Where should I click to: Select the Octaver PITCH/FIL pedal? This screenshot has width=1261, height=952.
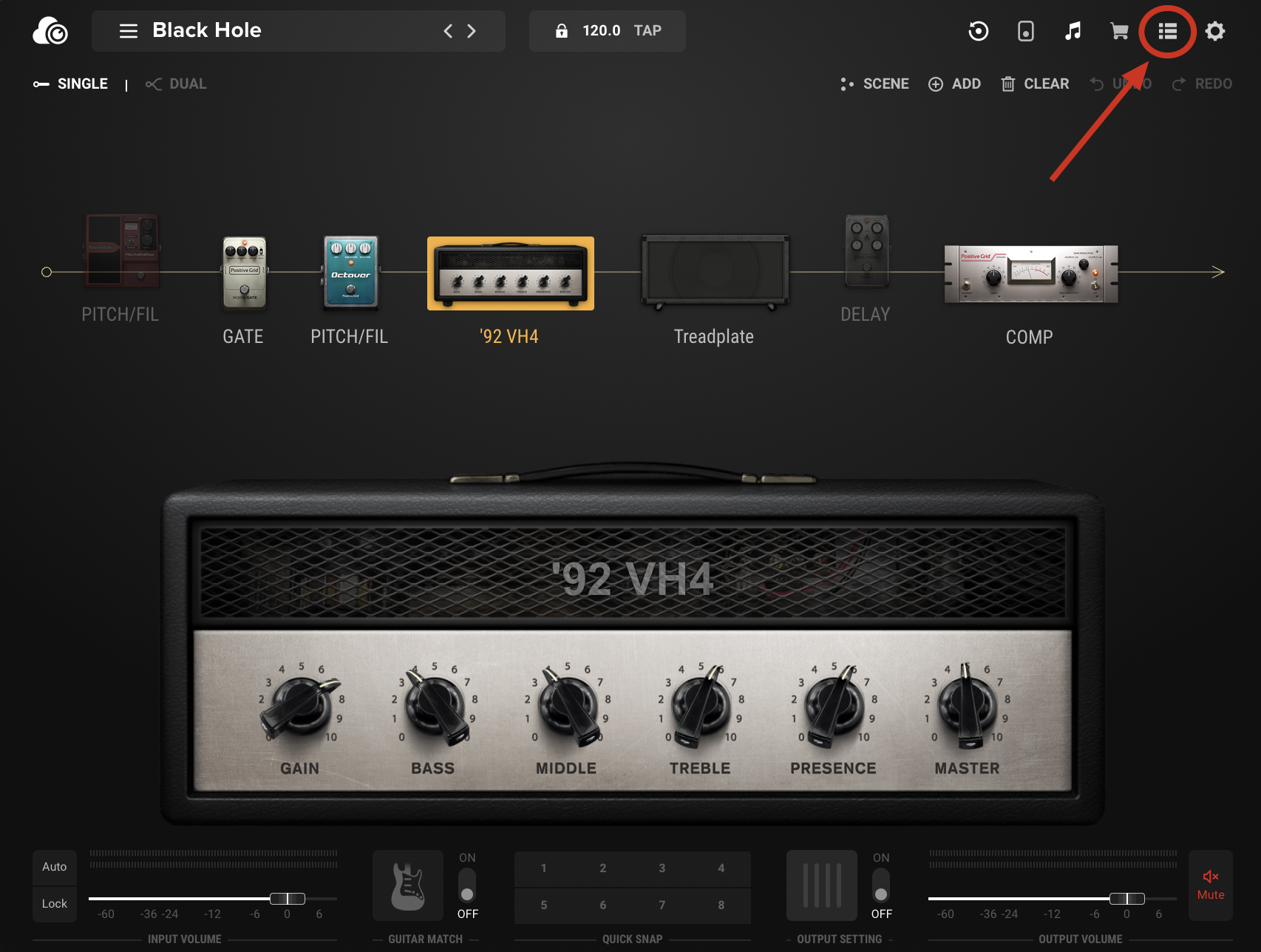(x=350, y=273)
